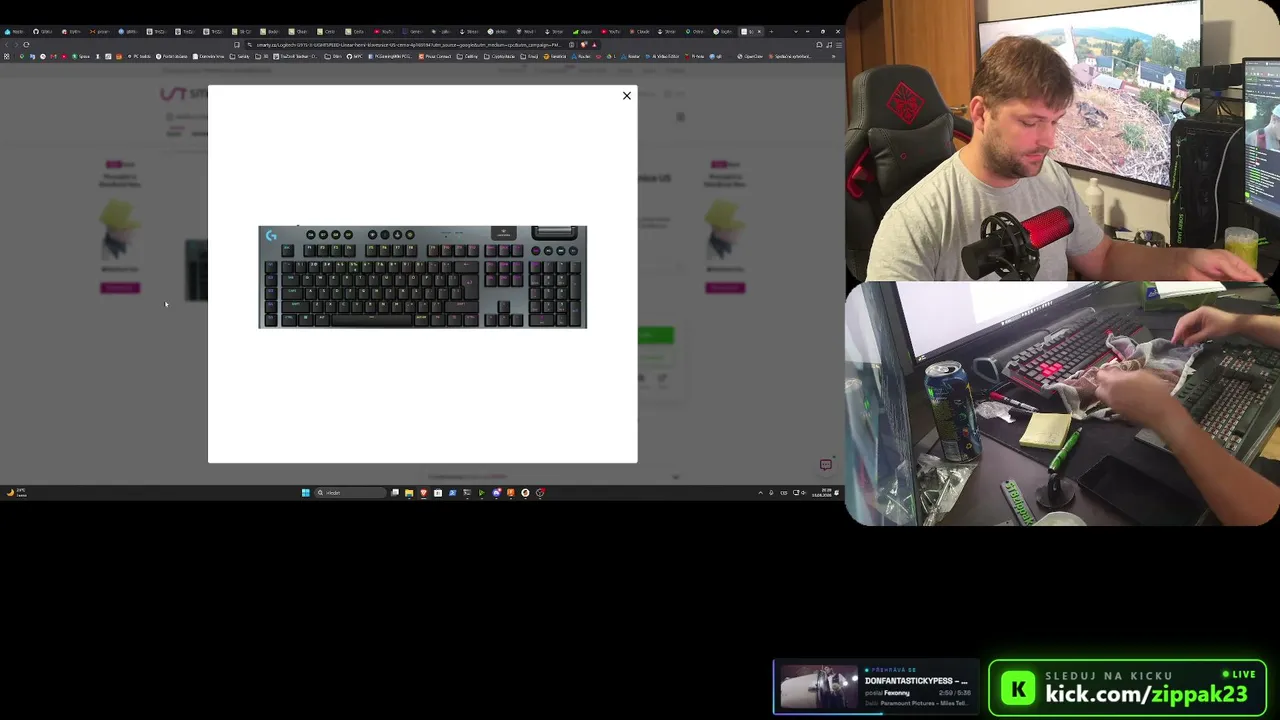1280x720 pixels.
Task: Open the terminal from the taskbar
Action: point(467,493)
